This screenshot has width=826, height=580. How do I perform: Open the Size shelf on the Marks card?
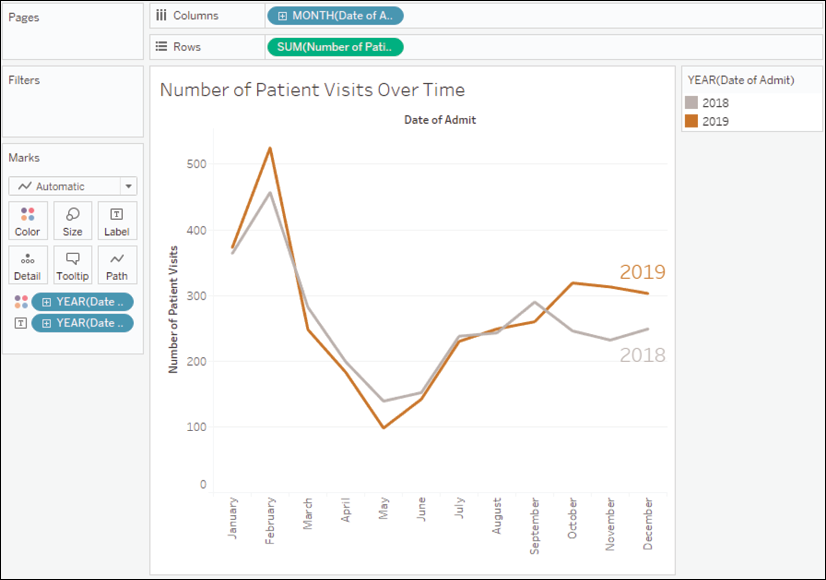[x=72, y=220]
